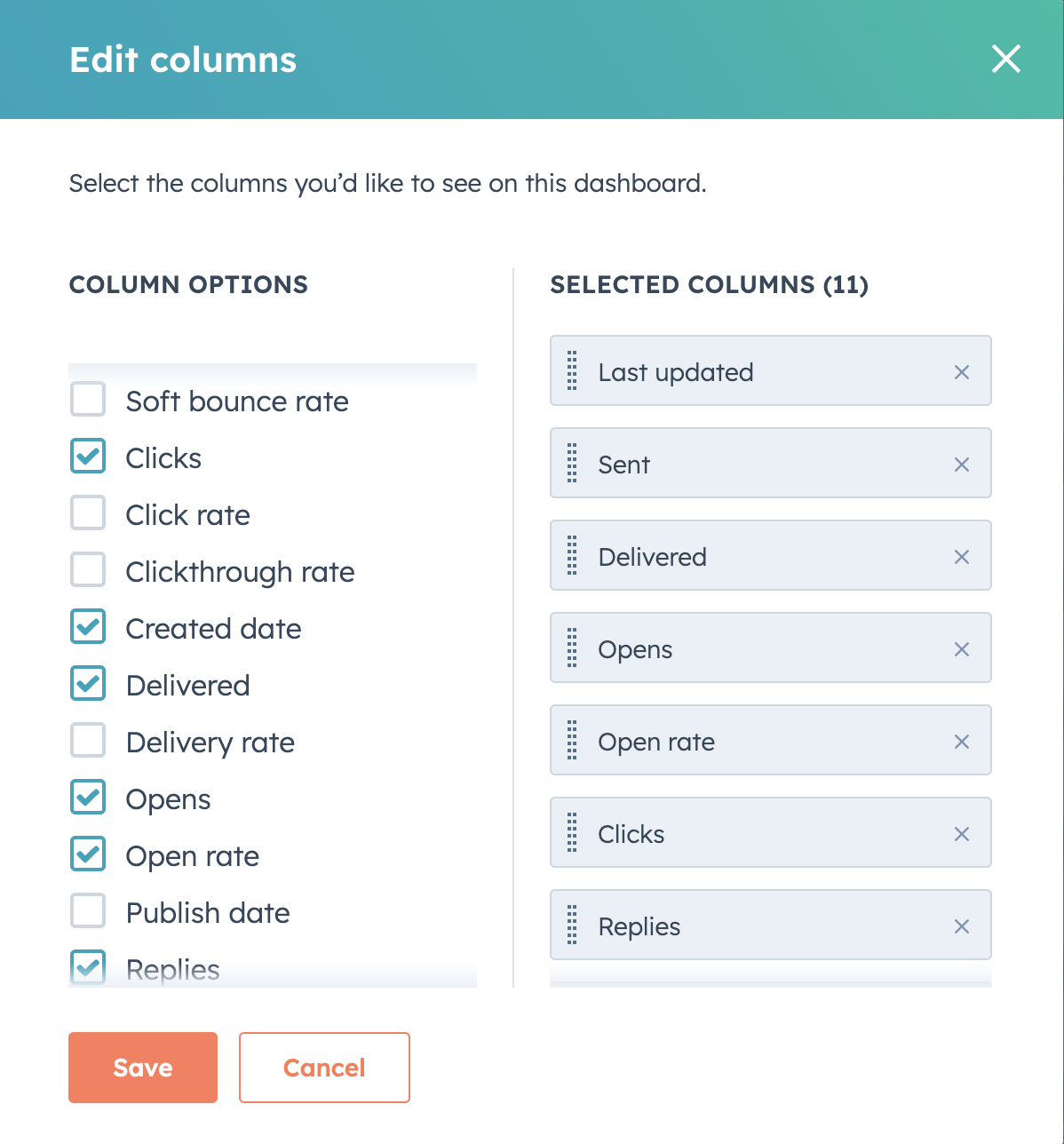Uncheck the Created date checkbox
The image size is (1064, 1144).
click(x=88, y=627)
